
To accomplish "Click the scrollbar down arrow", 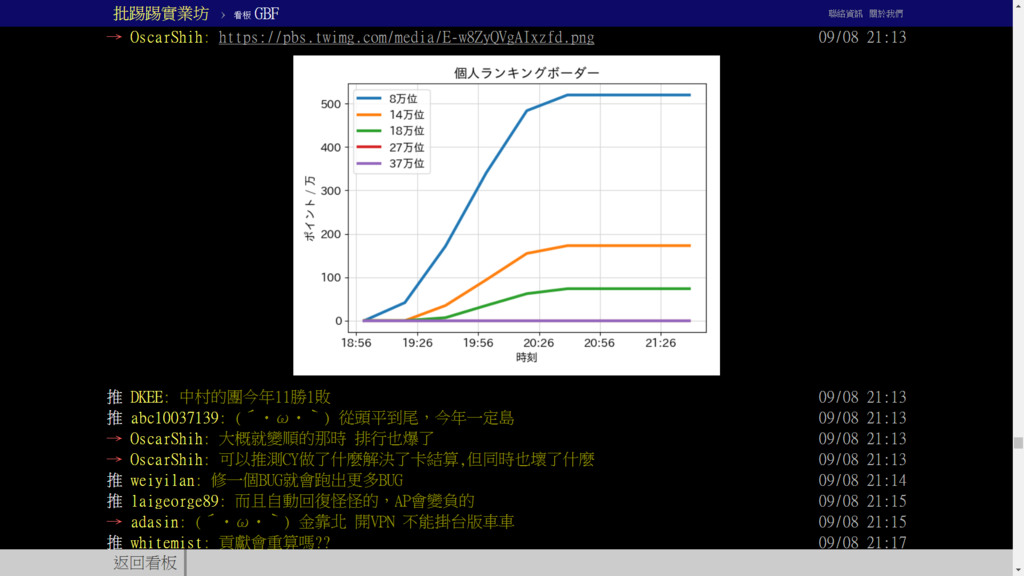I will (x=1018, y=570).
